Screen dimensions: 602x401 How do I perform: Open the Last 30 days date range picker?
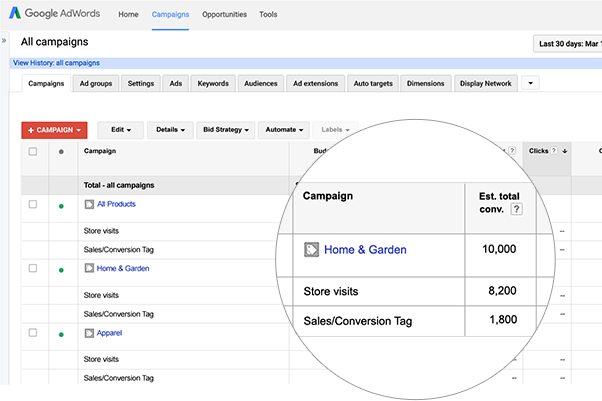tap(568, 44)
